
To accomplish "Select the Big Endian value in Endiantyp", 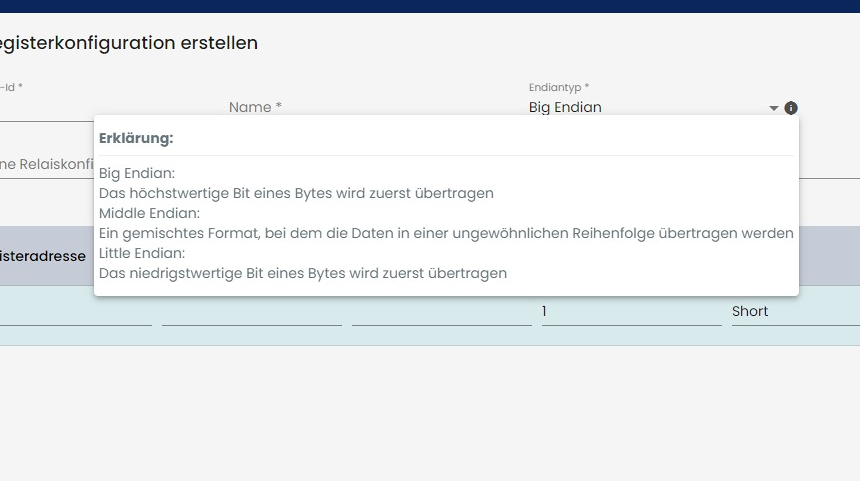I will click(x=565, y=107).
